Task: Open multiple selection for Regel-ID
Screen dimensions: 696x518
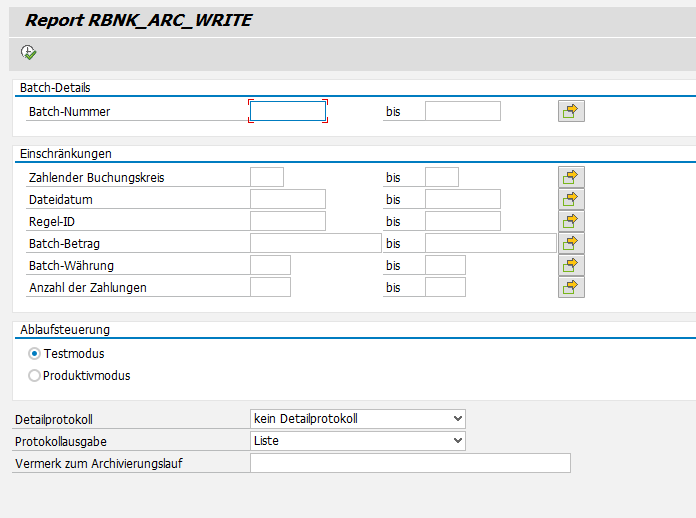Action: (571, 221)
